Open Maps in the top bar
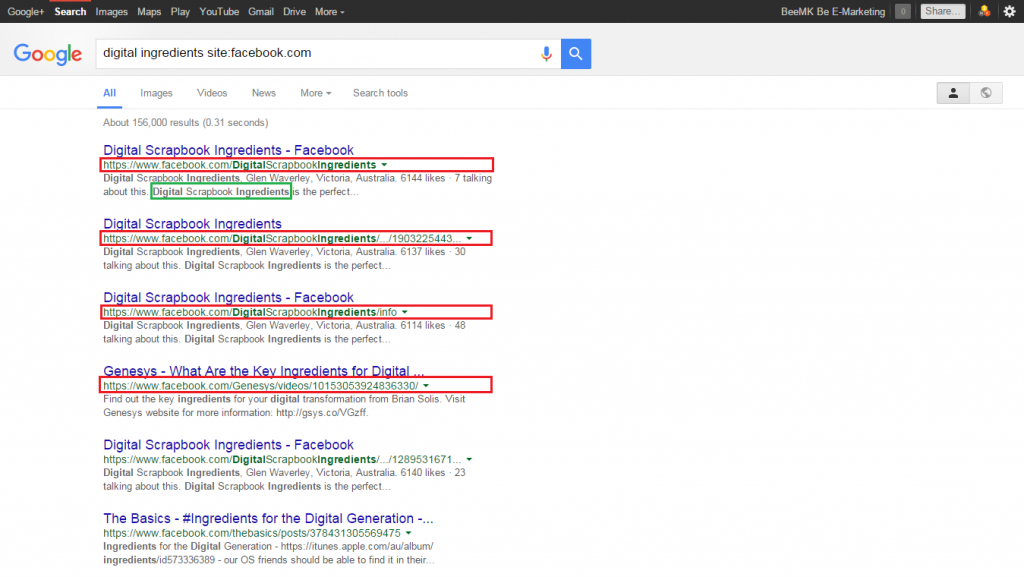 pos(149,12)
